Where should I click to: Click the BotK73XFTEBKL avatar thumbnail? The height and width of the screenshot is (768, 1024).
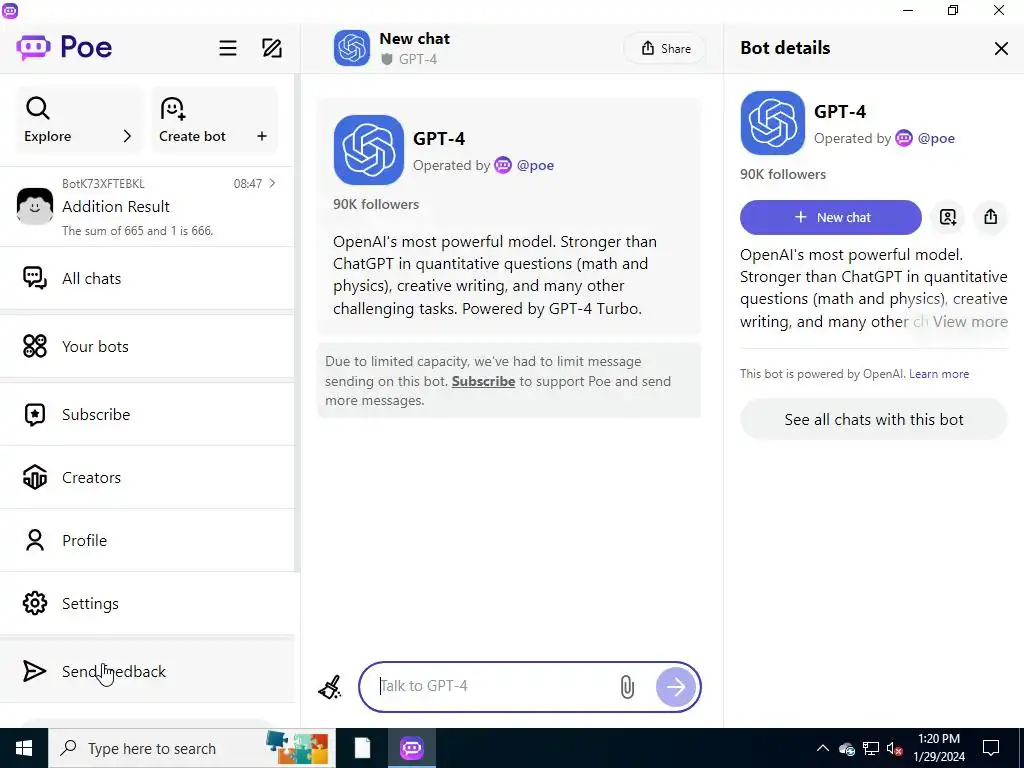point(35,206)
